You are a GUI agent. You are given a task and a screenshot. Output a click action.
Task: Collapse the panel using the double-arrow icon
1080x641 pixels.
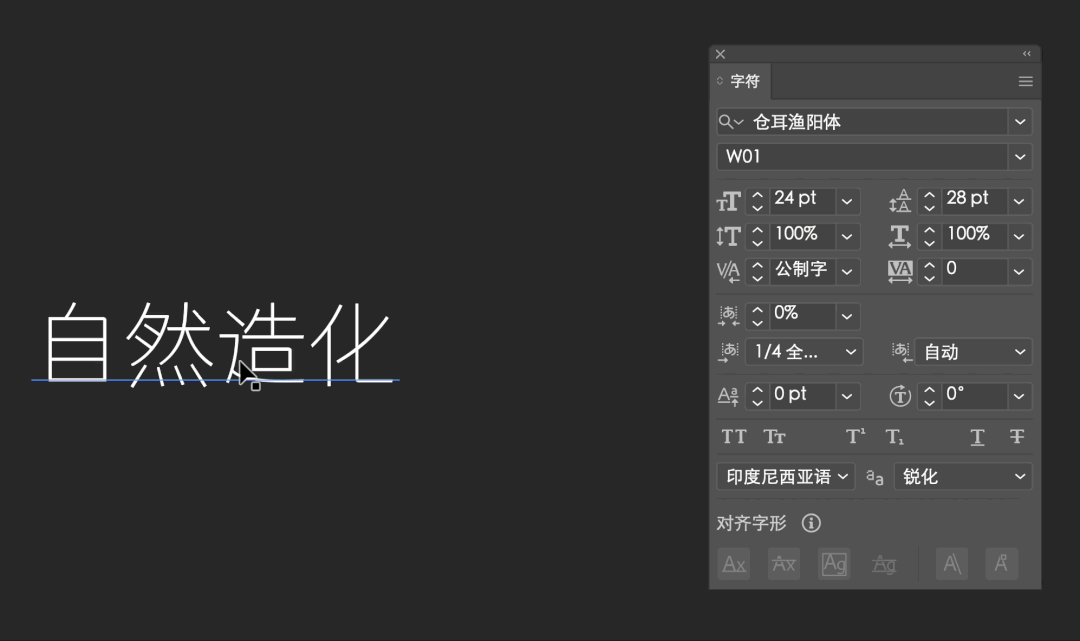[x=1026, y=54]
